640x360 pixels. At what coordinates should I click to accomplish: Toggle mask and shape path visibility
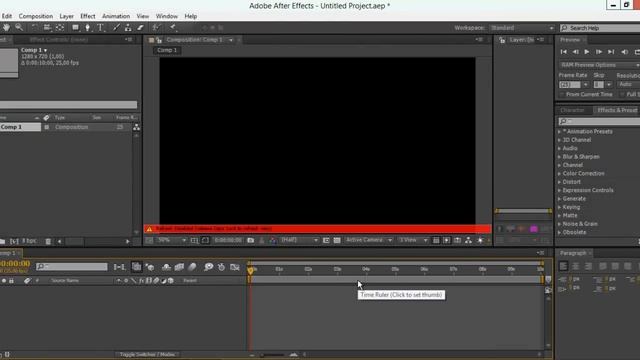click(205, 240)
